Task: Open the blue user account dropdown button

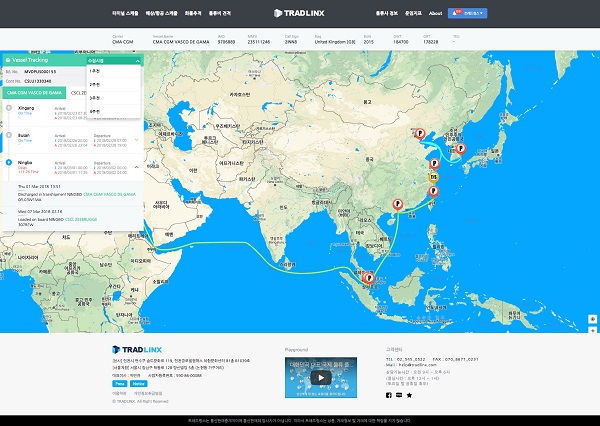Action: (469, 14)
